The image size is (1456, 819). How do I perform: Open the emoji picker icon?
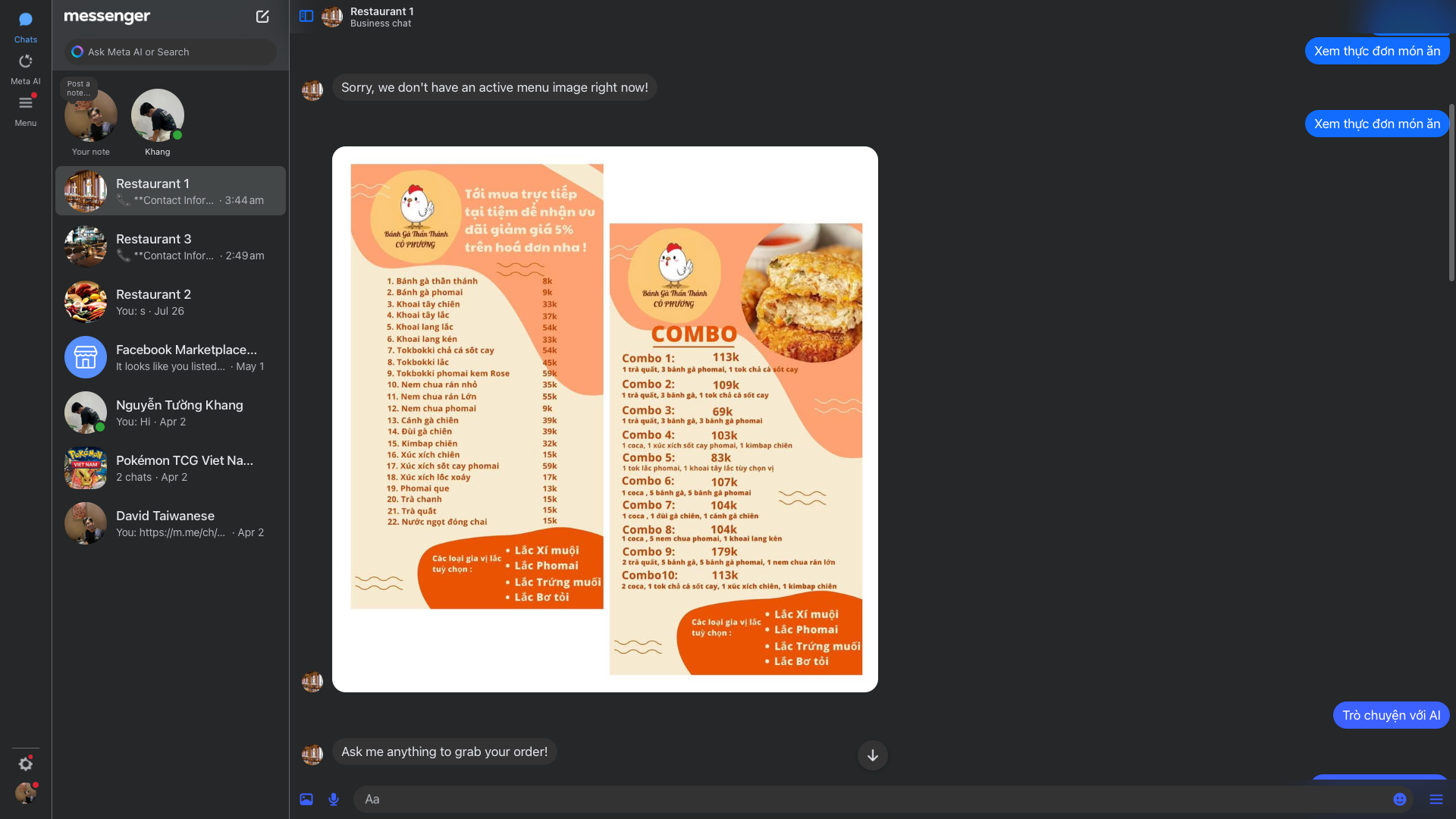tap(1400, 799)
